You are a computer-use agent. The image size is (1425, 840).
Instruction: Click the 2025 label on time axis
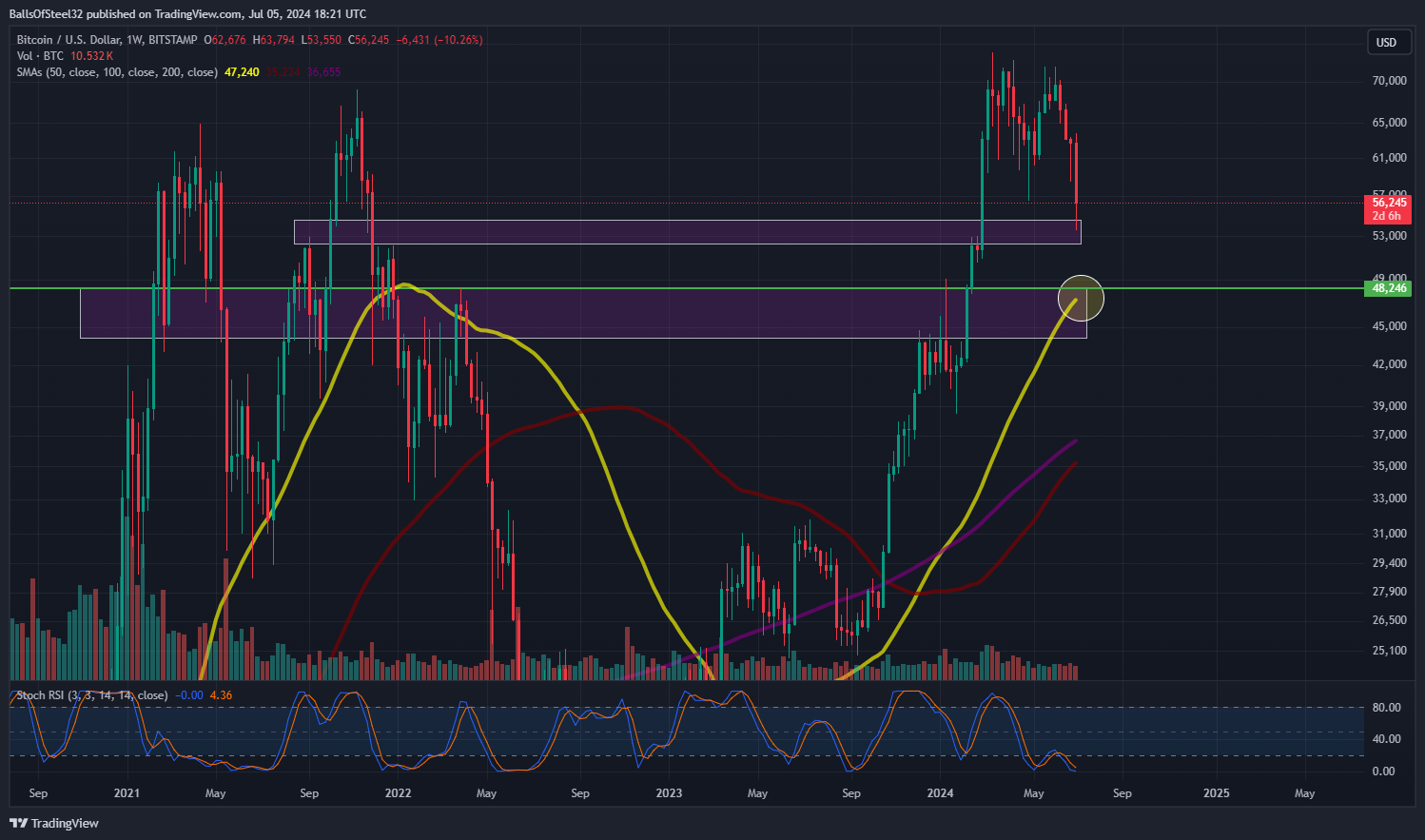[x=1217, y=793]
